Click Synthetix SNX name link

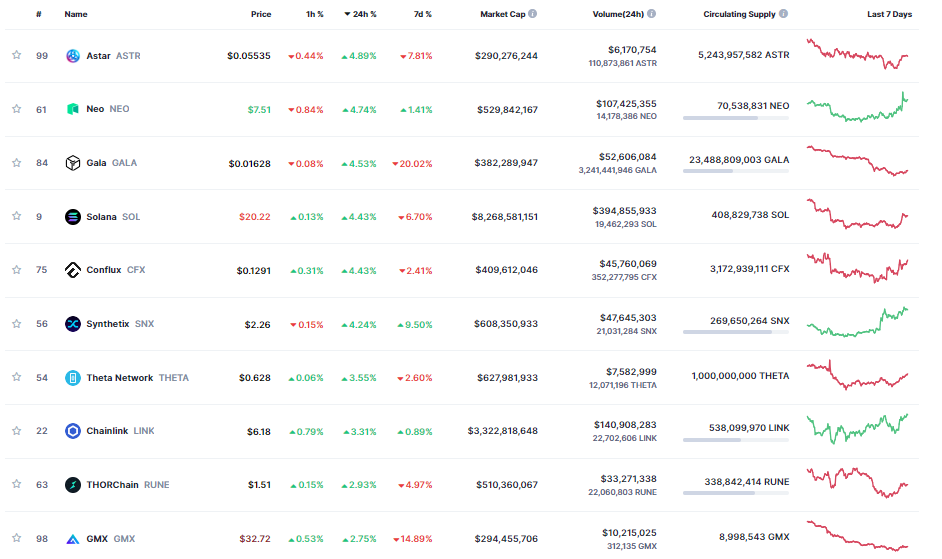120,324
